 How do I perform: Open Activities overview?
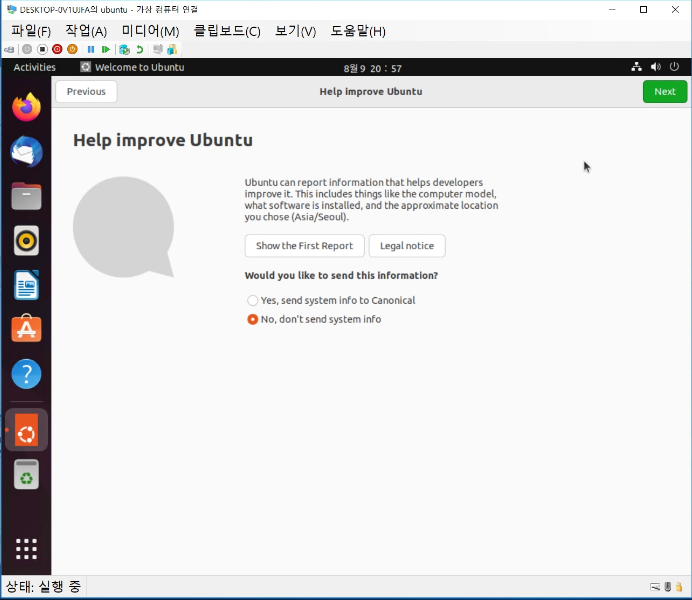coord(34,68)
